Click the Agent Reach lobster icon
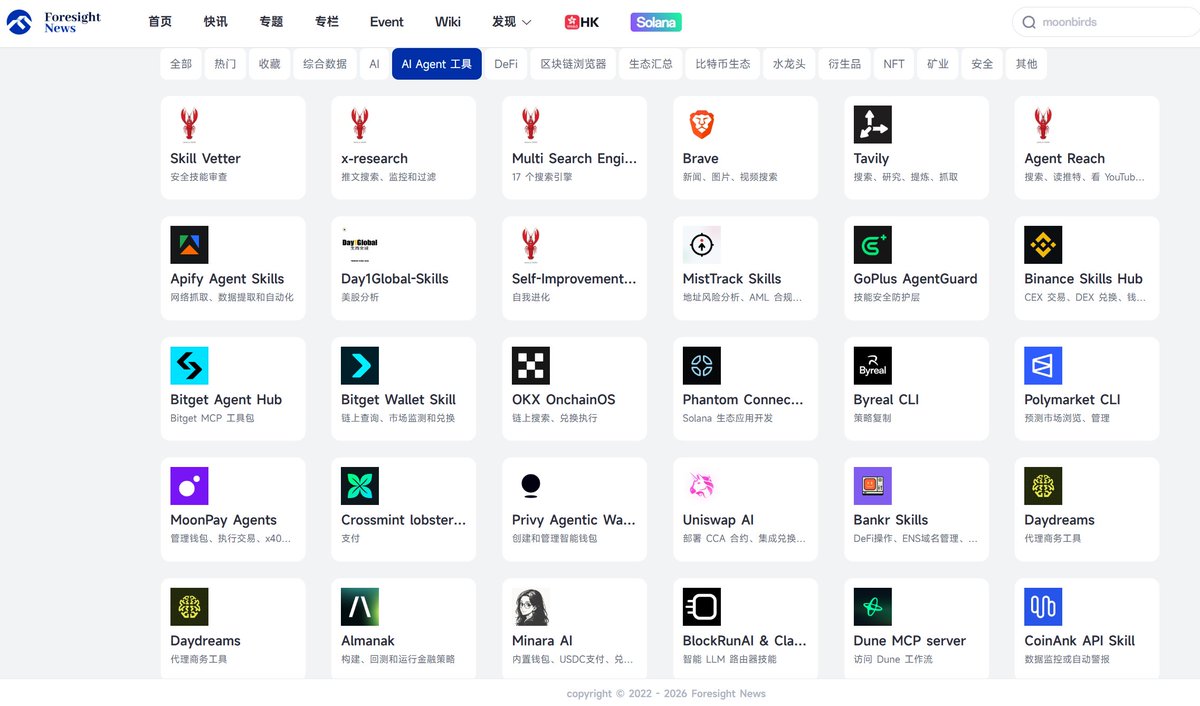Image resolution: width=1200 pixels, height=706 pixels. coord(1043,125)
